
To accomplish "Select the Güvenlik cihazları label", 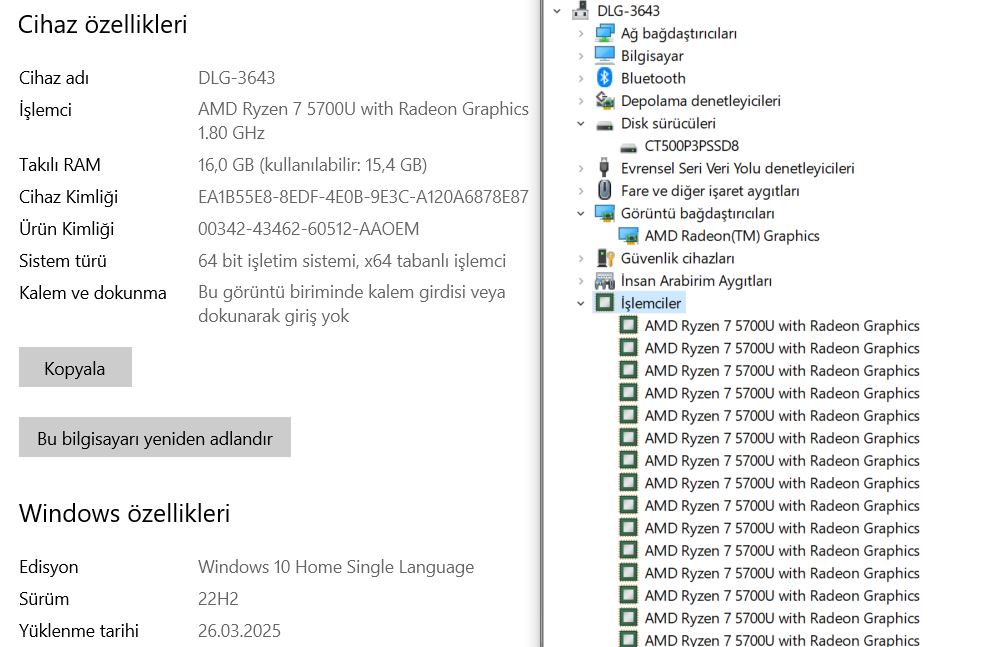I will coord(677,258).
